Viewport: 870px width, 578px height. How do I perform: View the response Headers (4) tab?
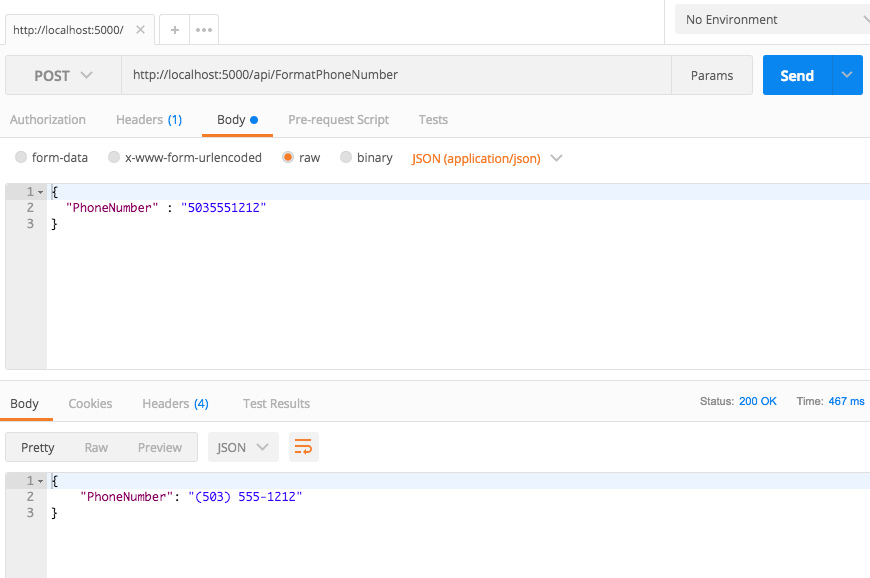(x=175, y=403)
